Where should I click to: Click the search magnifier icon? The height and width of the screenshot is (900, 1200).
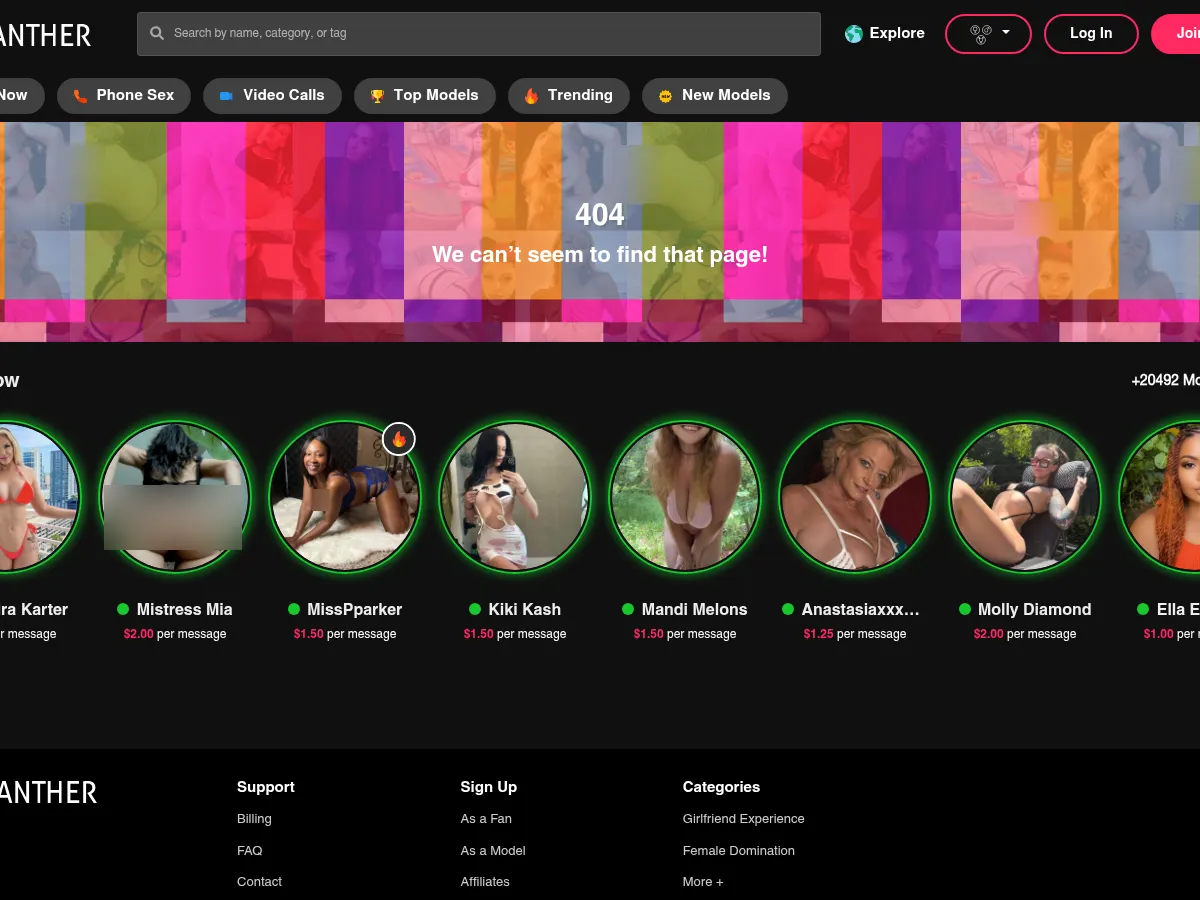[157, 33]
